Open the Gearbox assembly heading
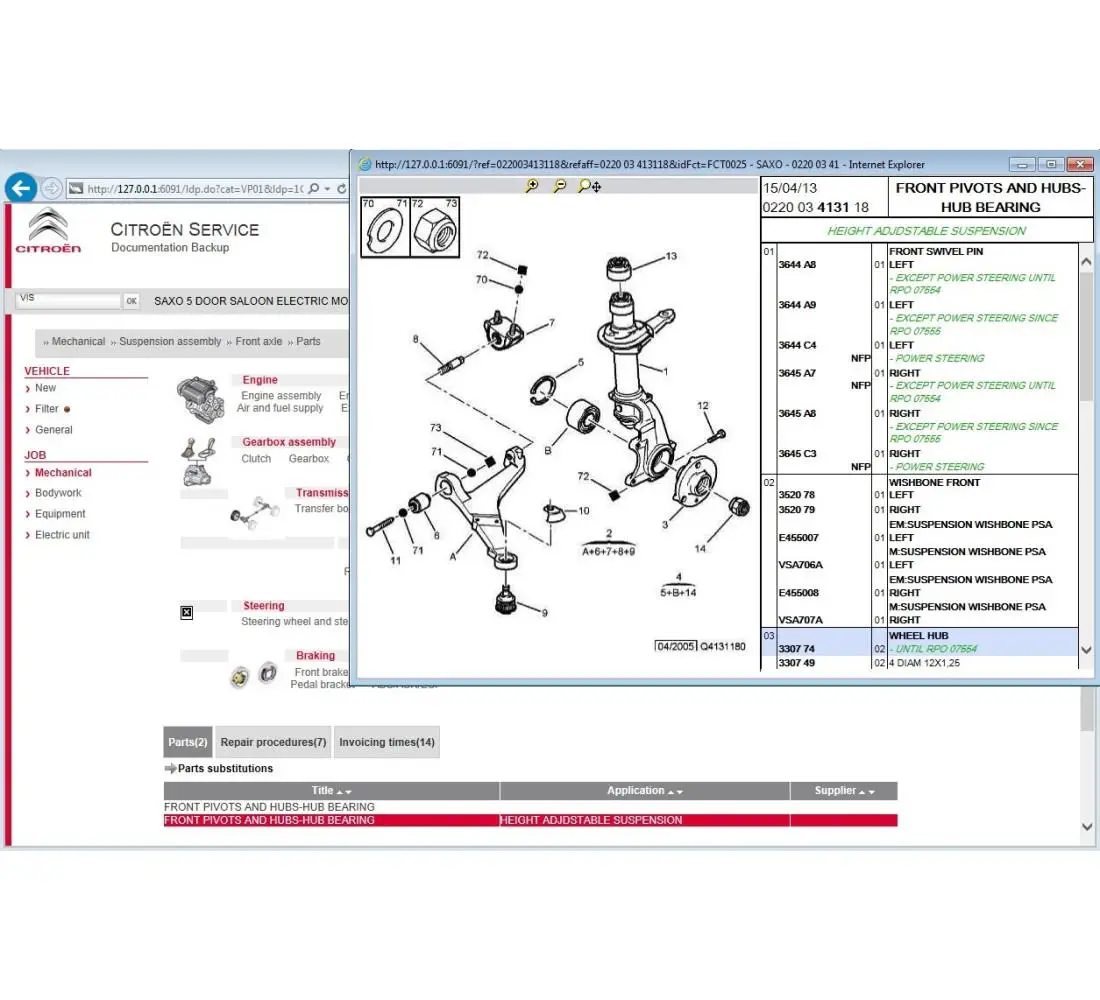Image resolution: width=1100 pixels, height=1000 pixels. pos(289,442)
